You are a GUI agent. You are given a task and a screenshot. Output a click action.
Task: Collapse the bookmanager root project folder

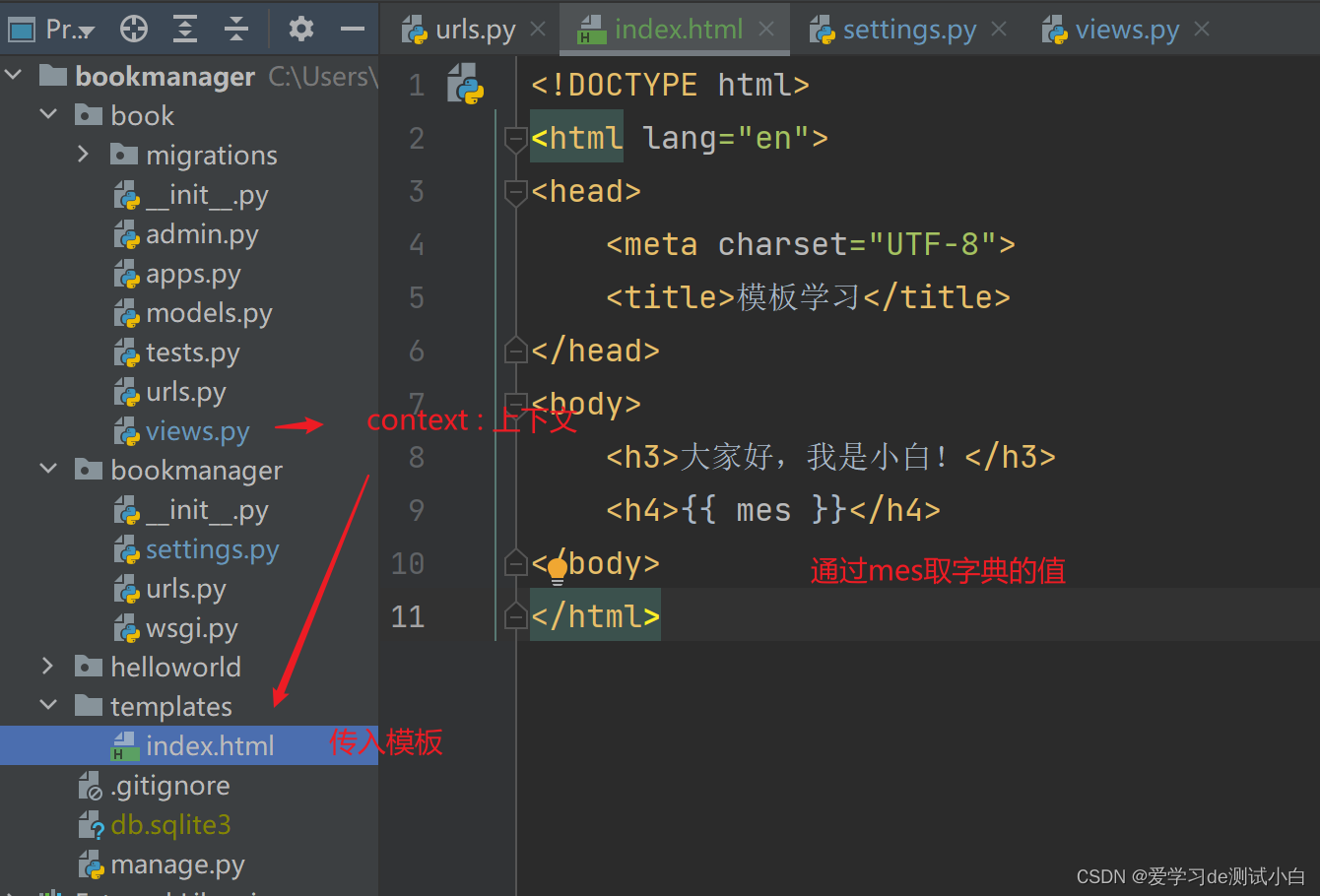pyautogui.click(x=14, y=75)
